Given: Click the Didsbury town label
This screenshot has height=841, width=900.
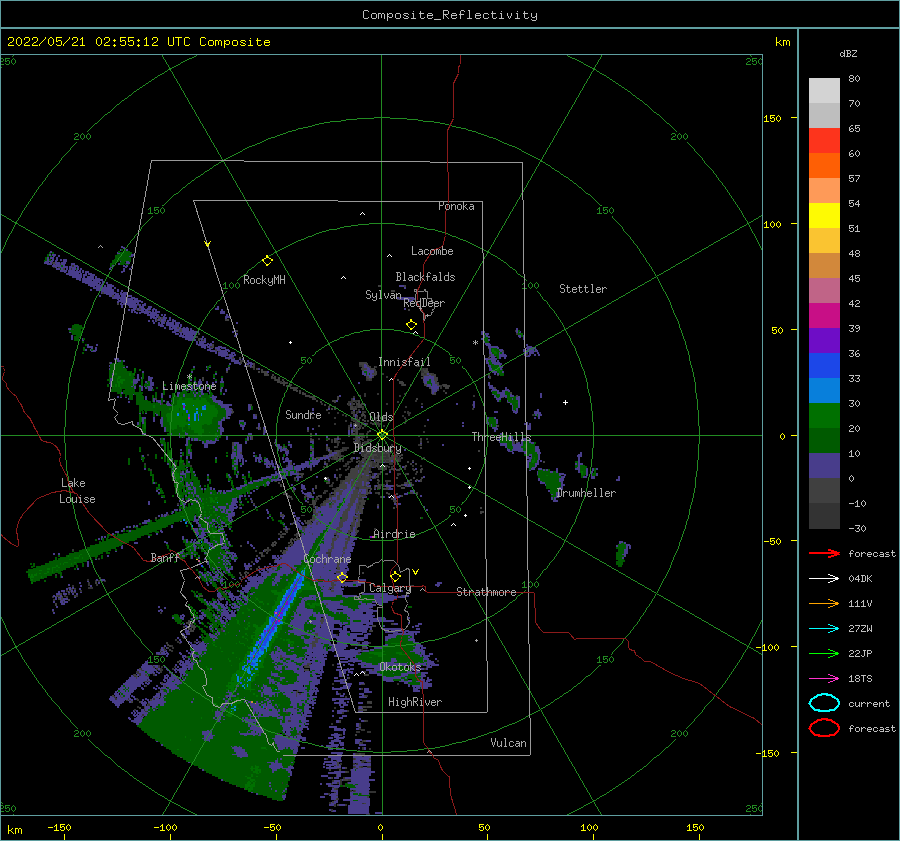Looking at the screenshot, I should coord(378,448).
